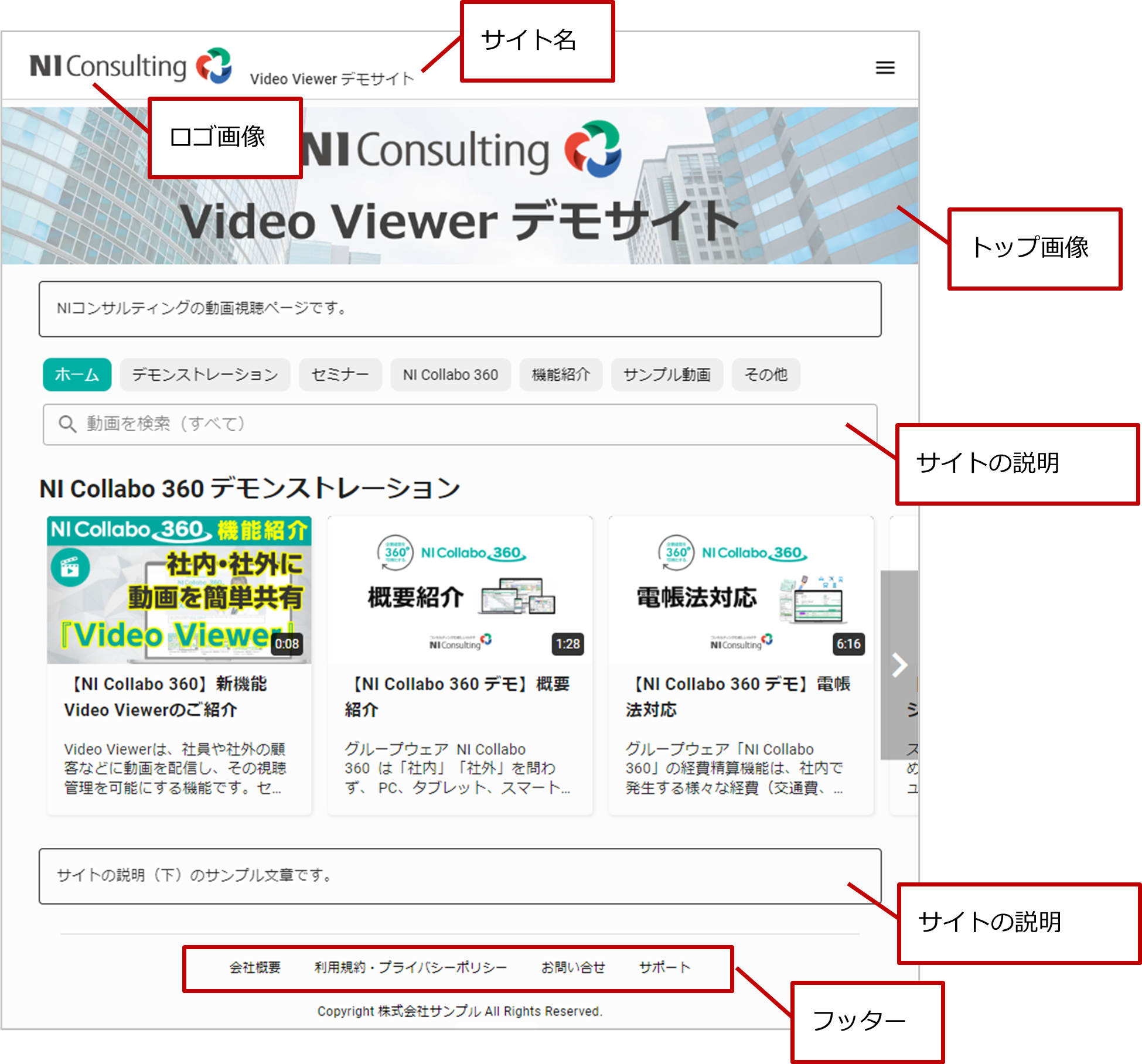Image resolution: width=1142 pixels, height=1064 pixels.
Task: Advance the carousel with the right chevron
Action: (x=899, y=664)
